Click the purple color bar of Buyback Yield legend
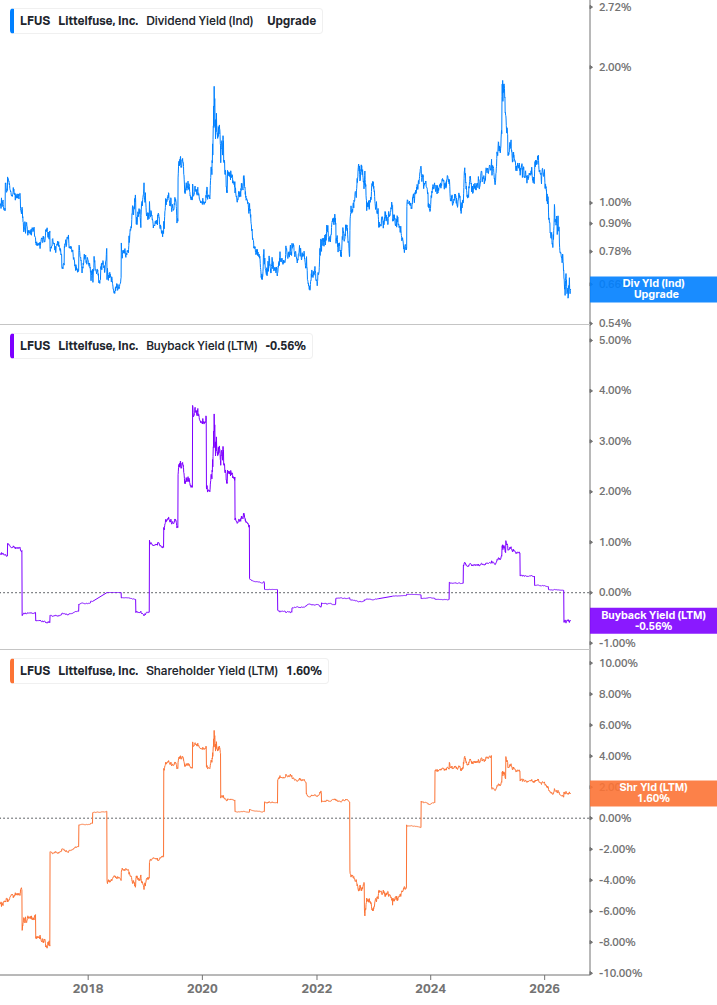The image size is (717, 1005). point(12,346)
